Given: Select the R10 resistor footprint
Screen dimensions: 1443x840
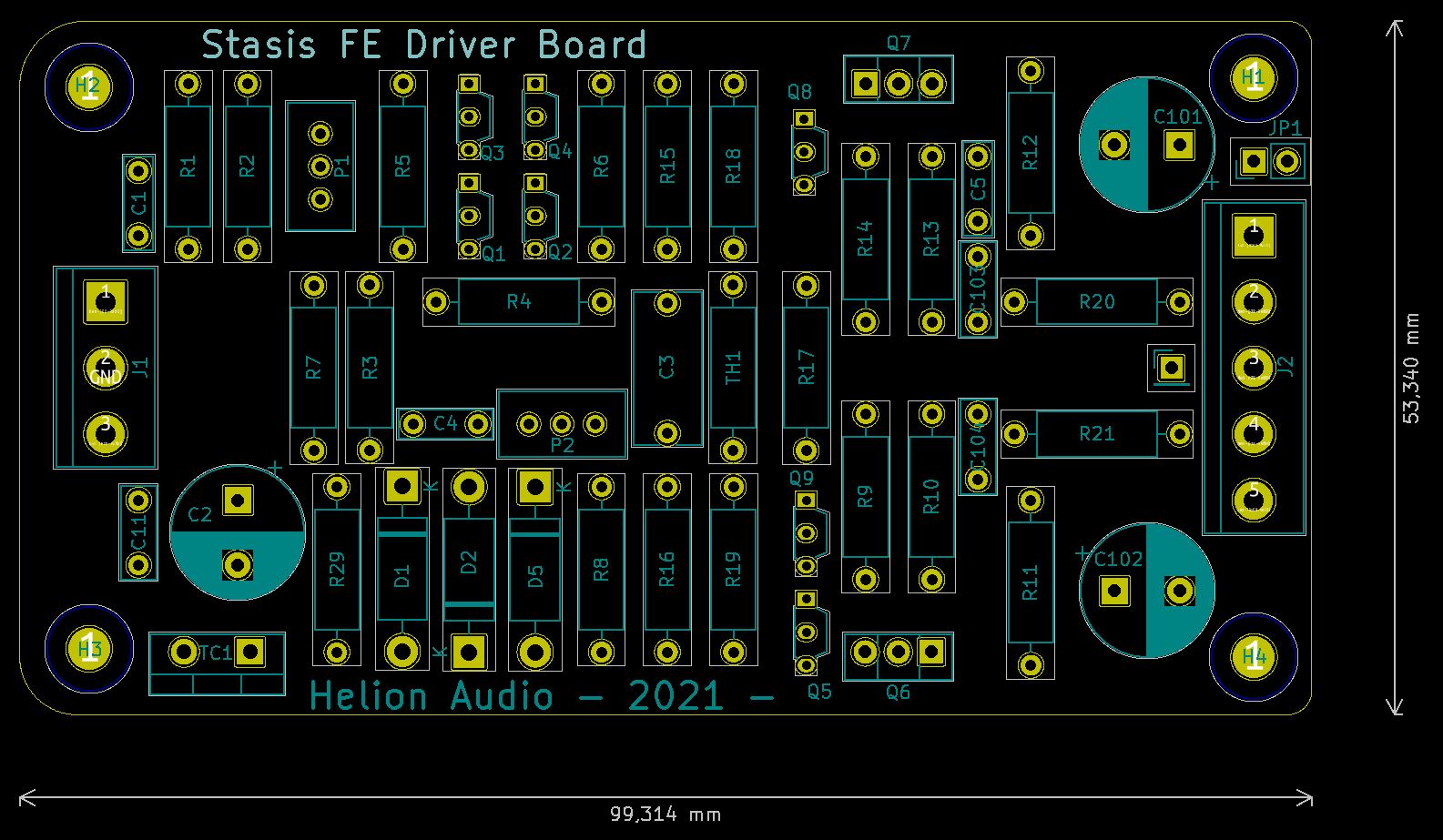Looking at the screenshot, I should 931,497.
